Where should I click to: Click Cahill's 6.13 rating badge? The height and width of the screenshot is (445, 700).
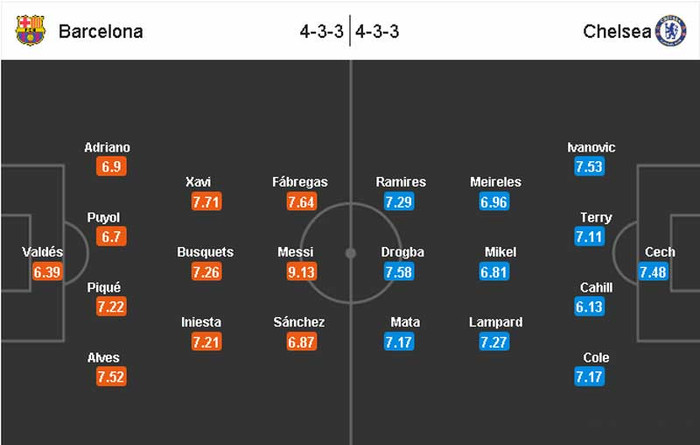click(x=589, y=306)
